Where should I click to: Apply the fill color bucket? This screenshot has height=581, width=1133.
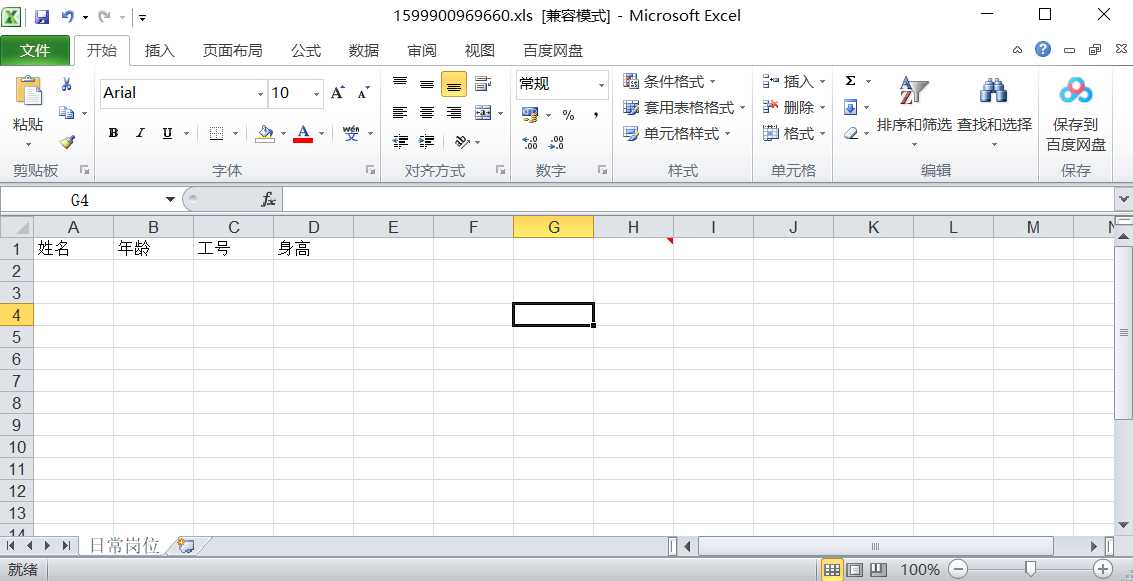pos(265,133)
